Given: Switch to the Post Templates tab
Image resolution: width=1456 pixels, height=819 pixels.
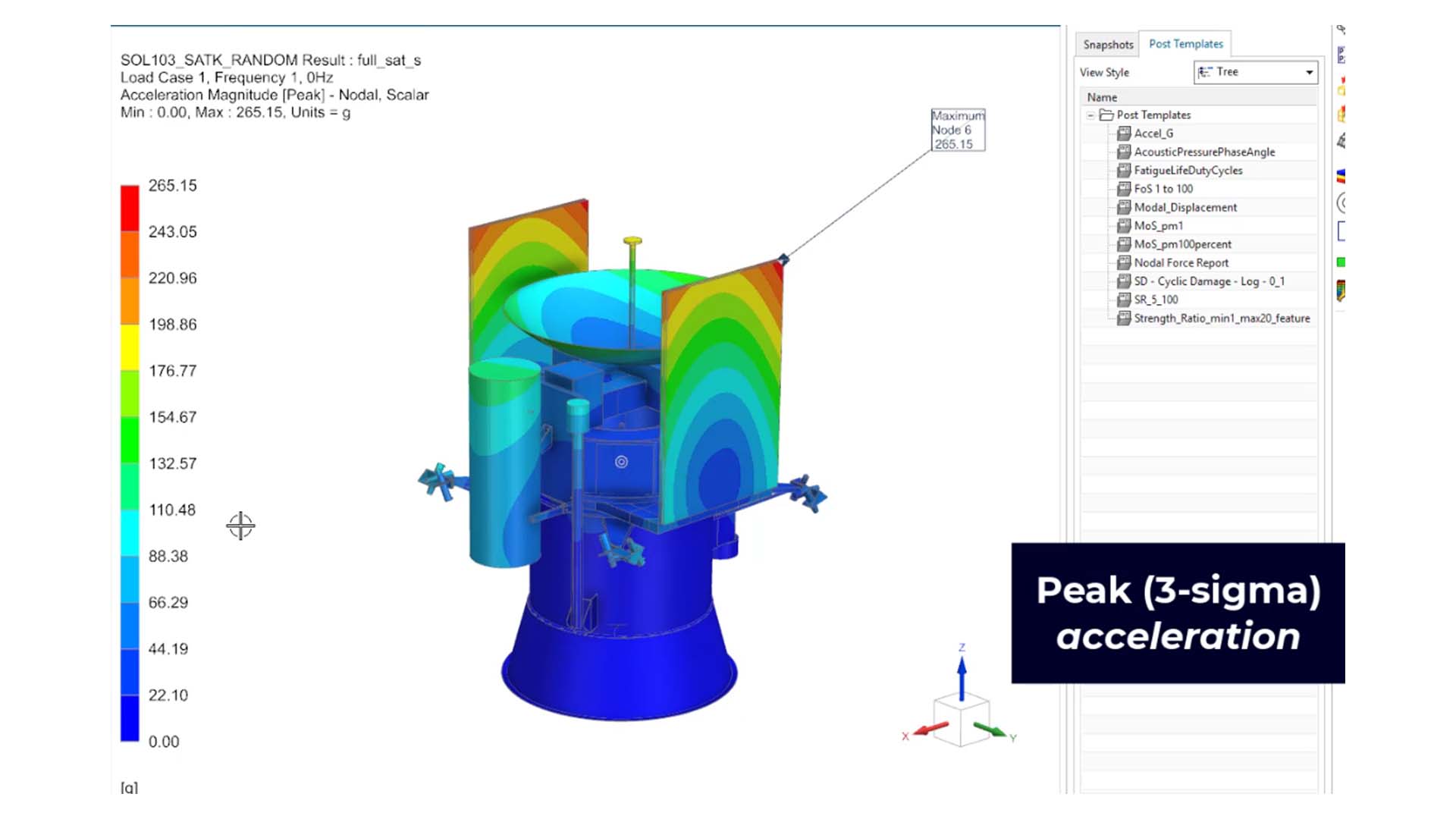Looking at the screenshot, I should pyautogui.click(x=1185, y=43).
